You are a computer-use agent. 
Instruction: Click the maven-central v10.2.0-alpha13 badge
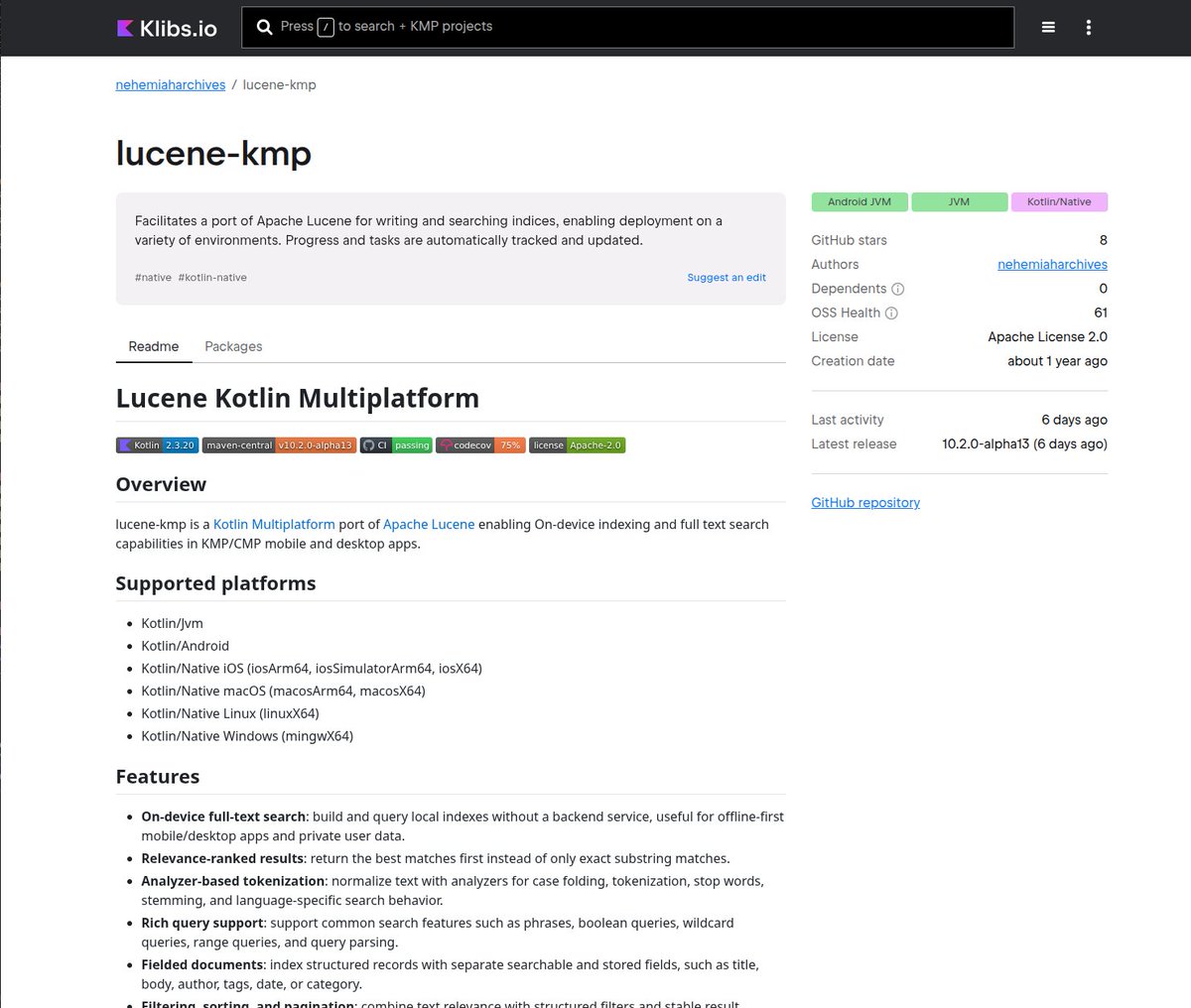pyautogui.click(x=279, y=445)
